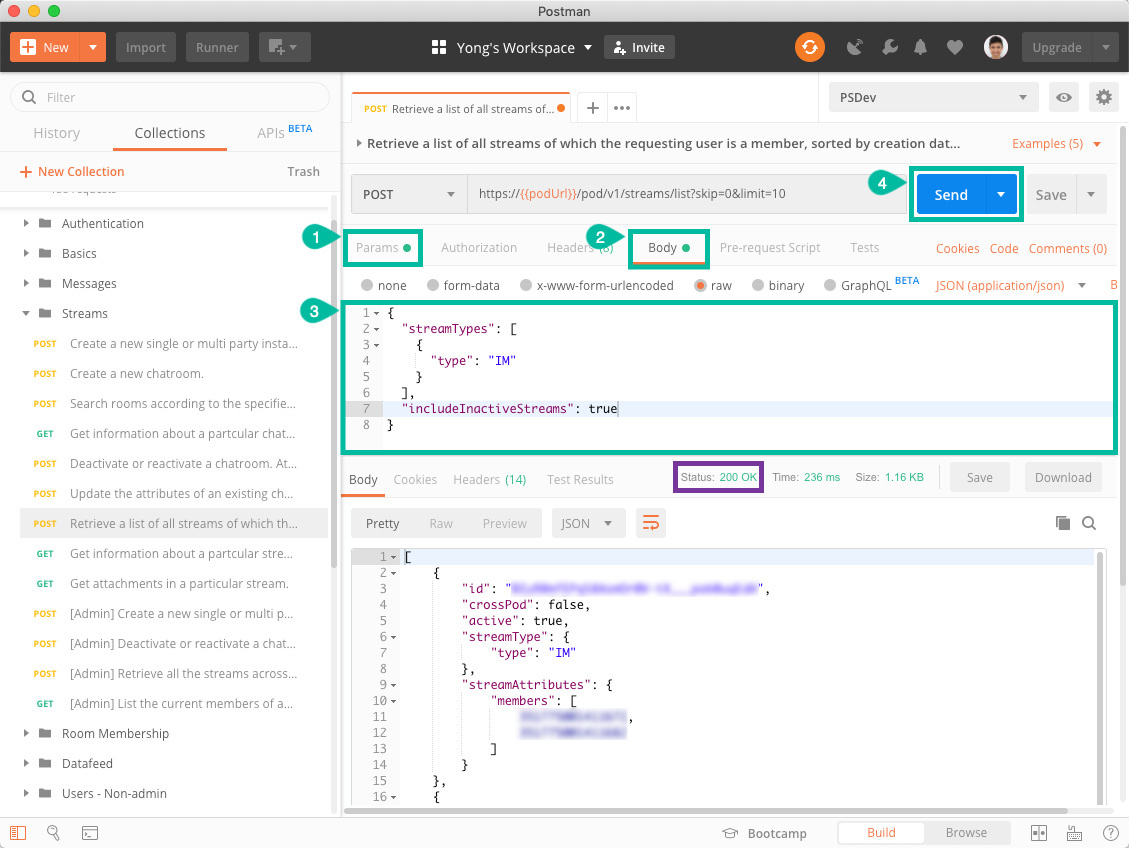Toggle the response line wrap icon
Viewport: 1129px width, 848px height.
(650, 523)
